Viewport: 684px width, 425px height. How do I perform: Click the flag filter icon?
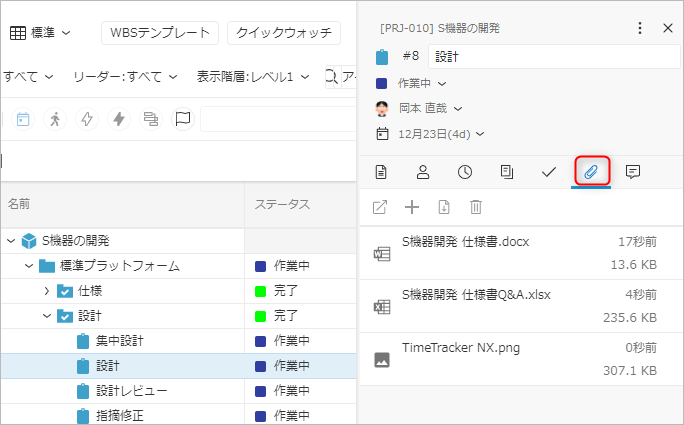[182, 119]
